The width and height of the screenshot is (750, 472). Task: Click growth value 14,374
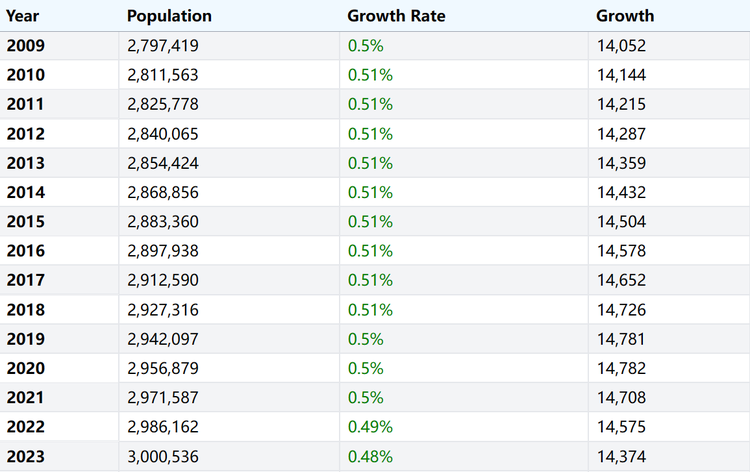pyautogui.click(x=621, y=456)
